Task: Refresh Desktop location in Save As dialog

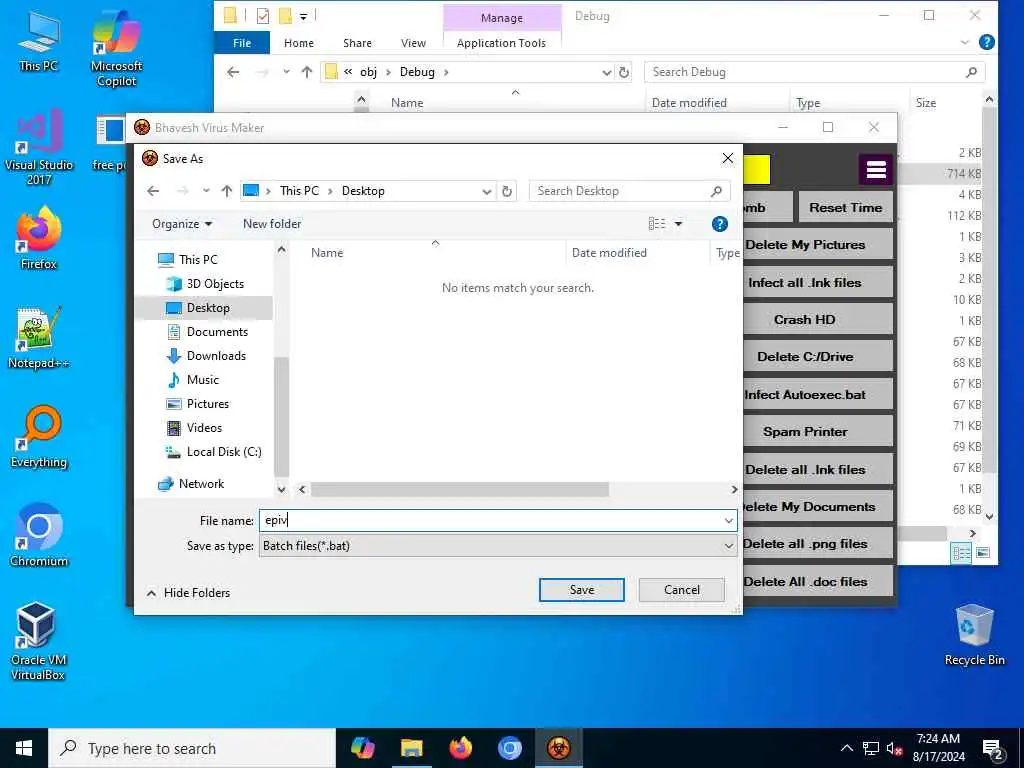Action: tap(507, 191)
